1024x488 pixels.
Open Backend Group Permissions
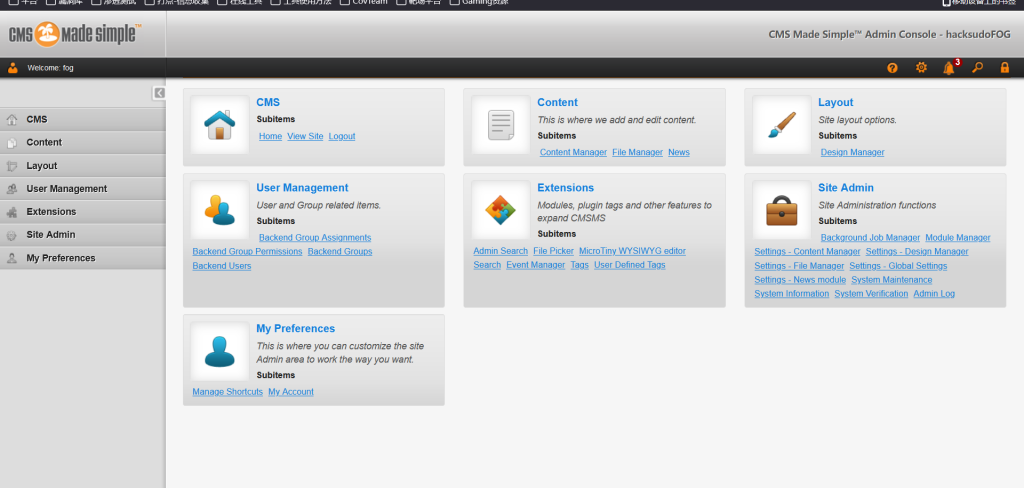click(x=248, y=252)
